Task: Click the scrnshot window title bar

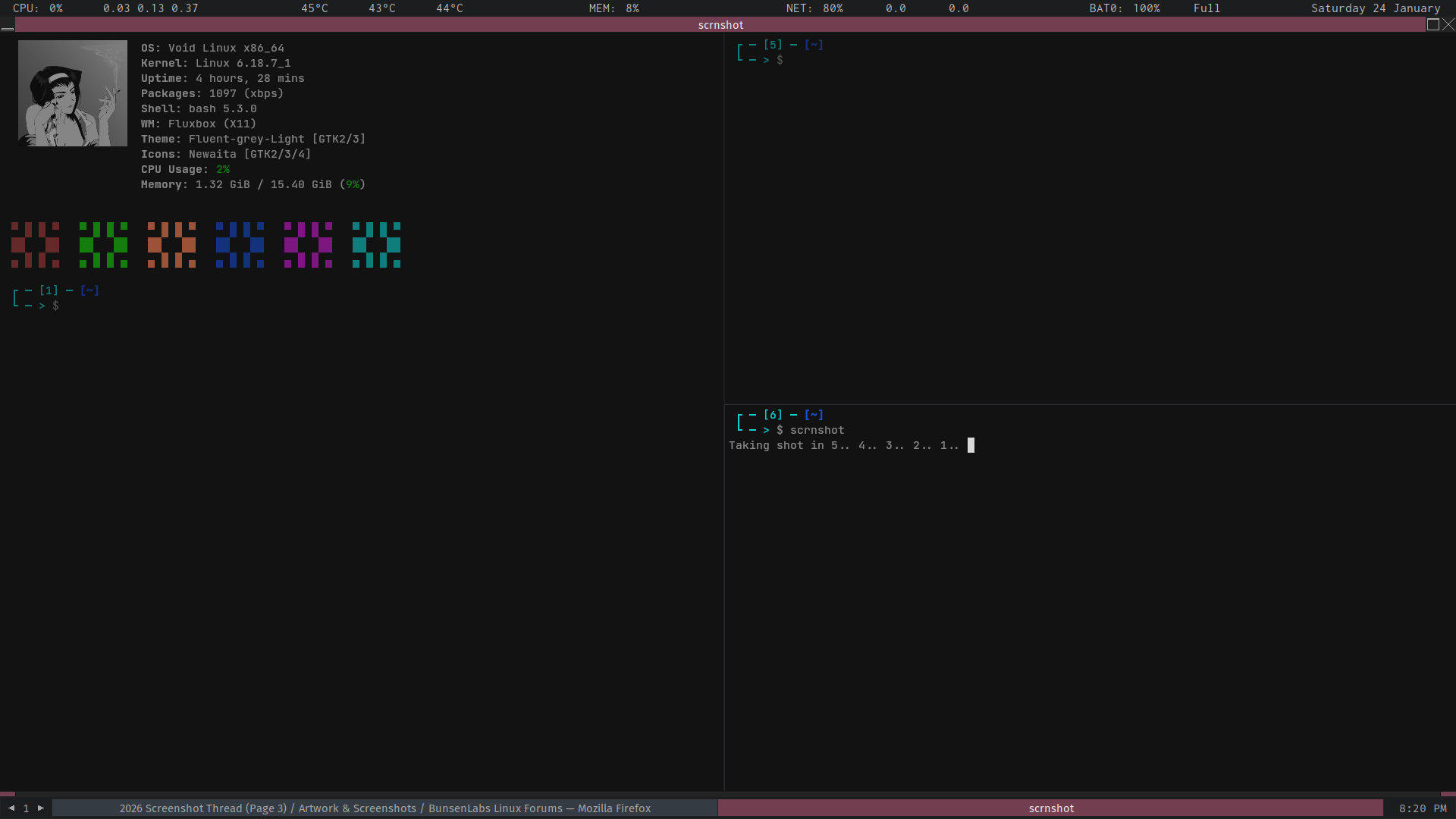Action: (720, 24)
